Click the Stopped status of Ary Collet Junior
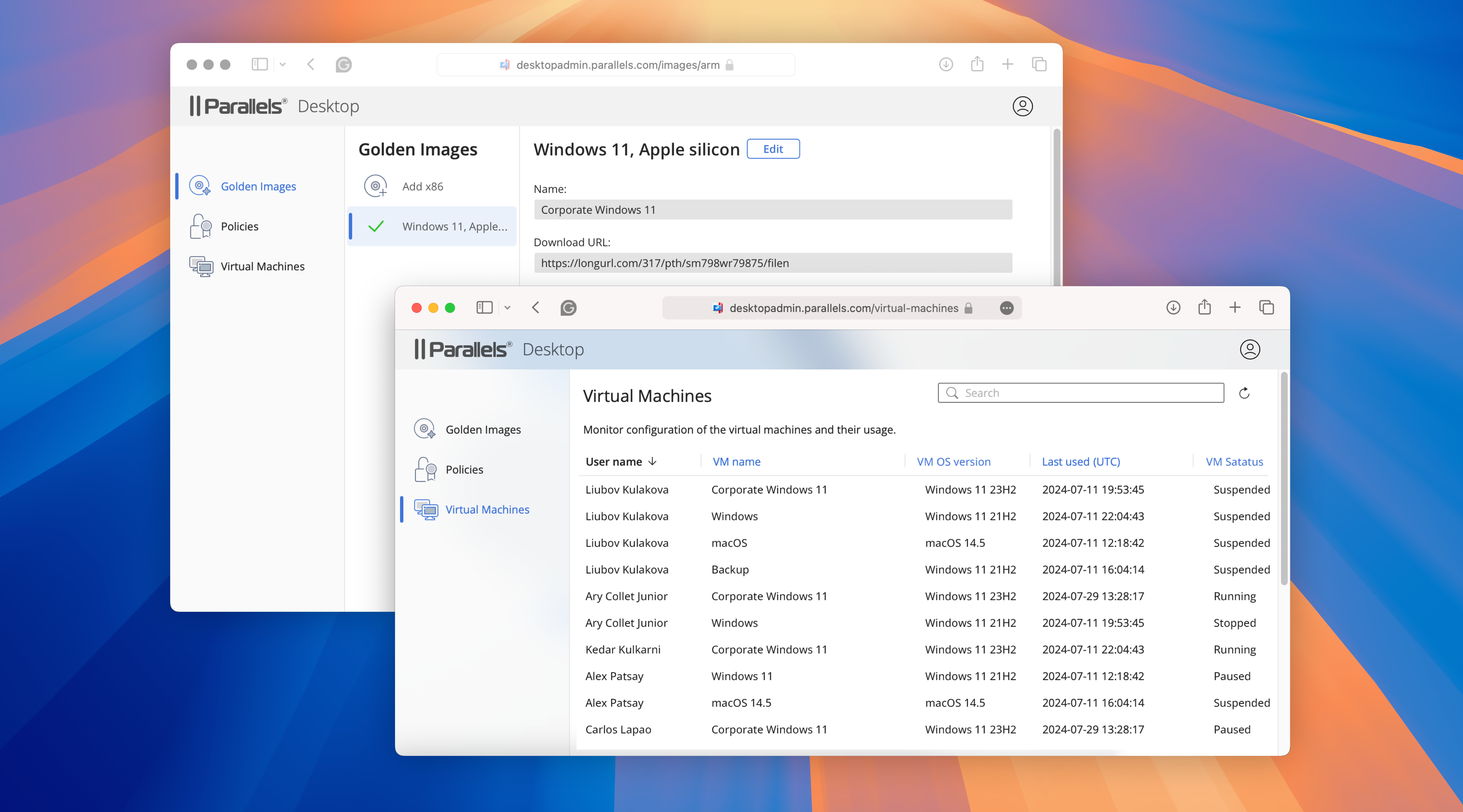Viewport: 1463px width, 812px height. (x=1235, y=623)
